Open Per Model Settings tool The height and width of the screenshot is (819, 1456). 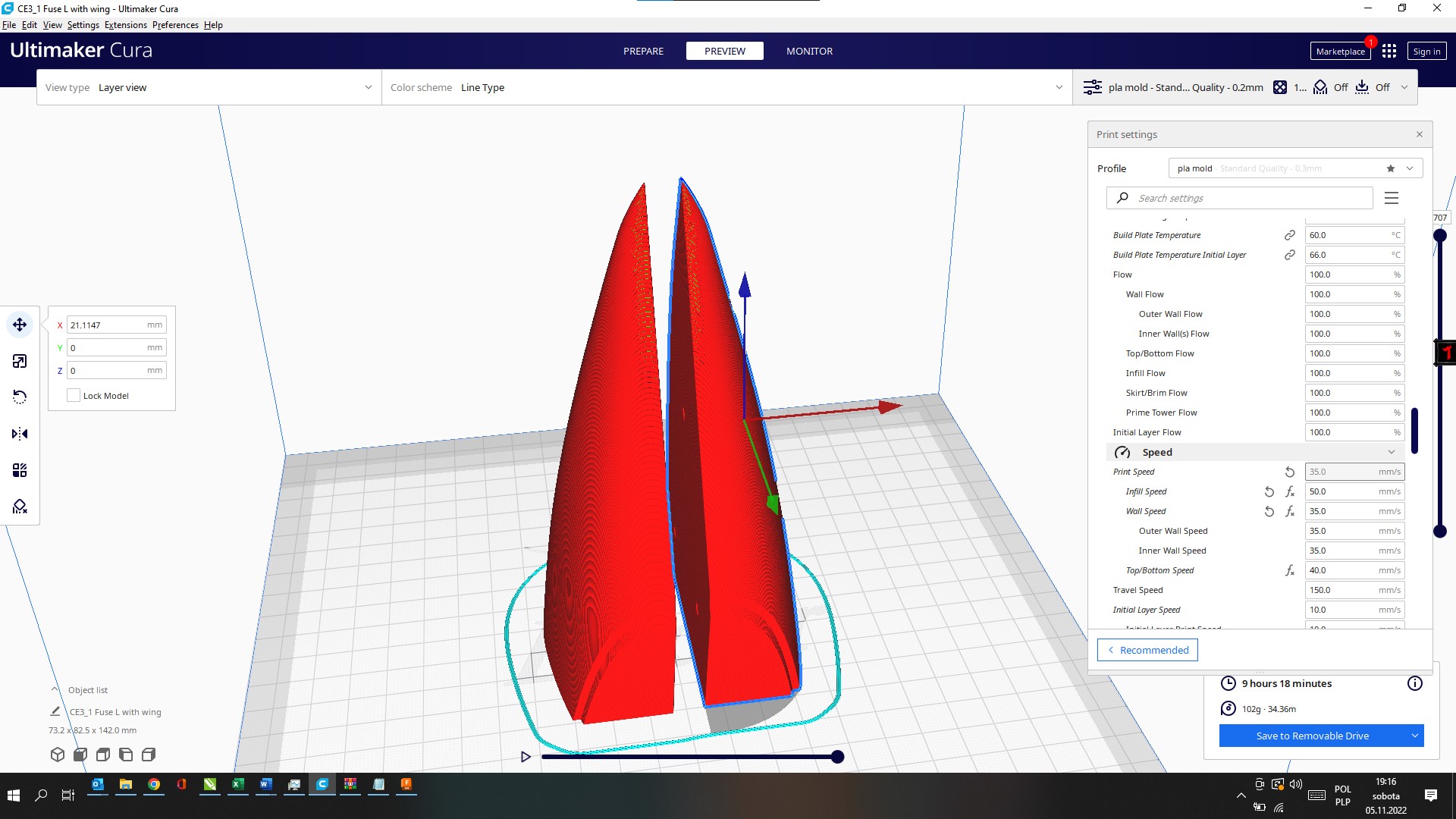pos(20,470)
